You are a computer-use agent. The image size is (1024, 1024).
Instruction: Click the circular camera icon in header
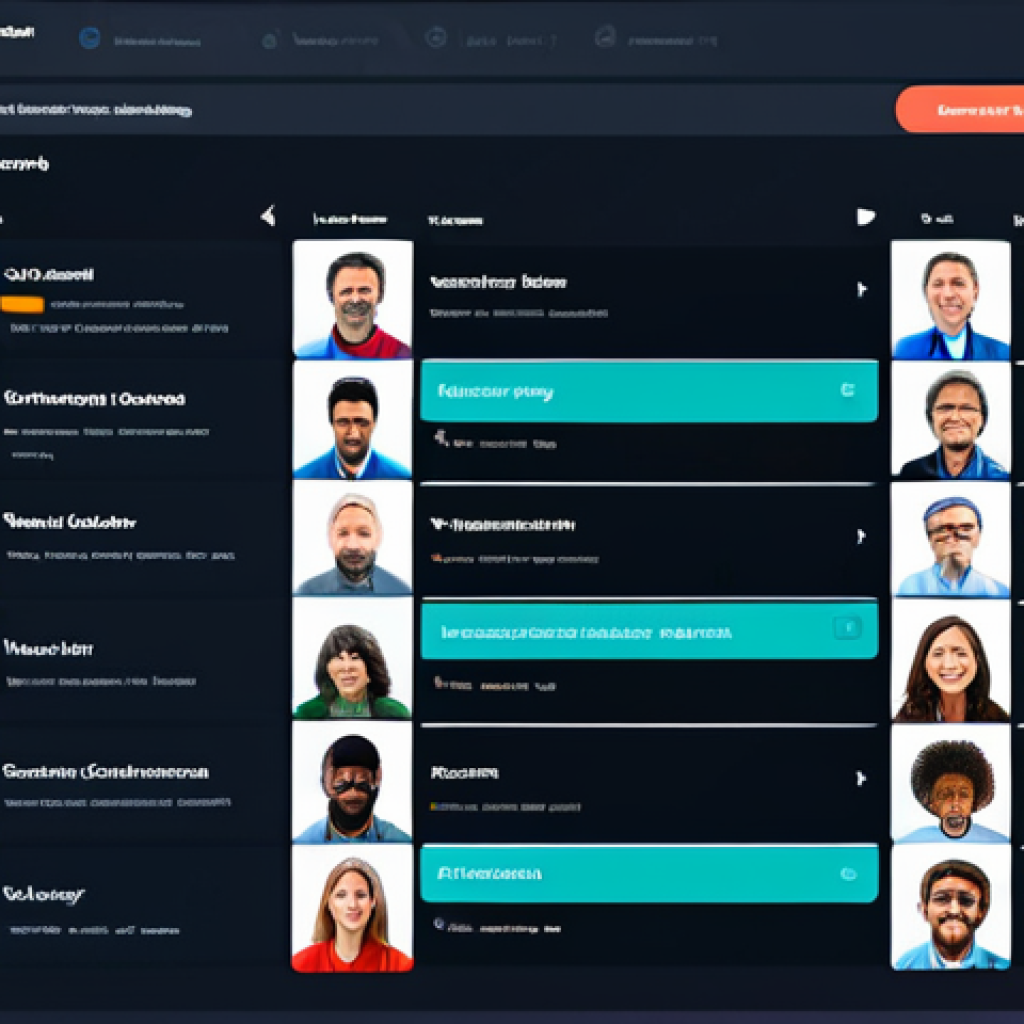click(268, 41)
